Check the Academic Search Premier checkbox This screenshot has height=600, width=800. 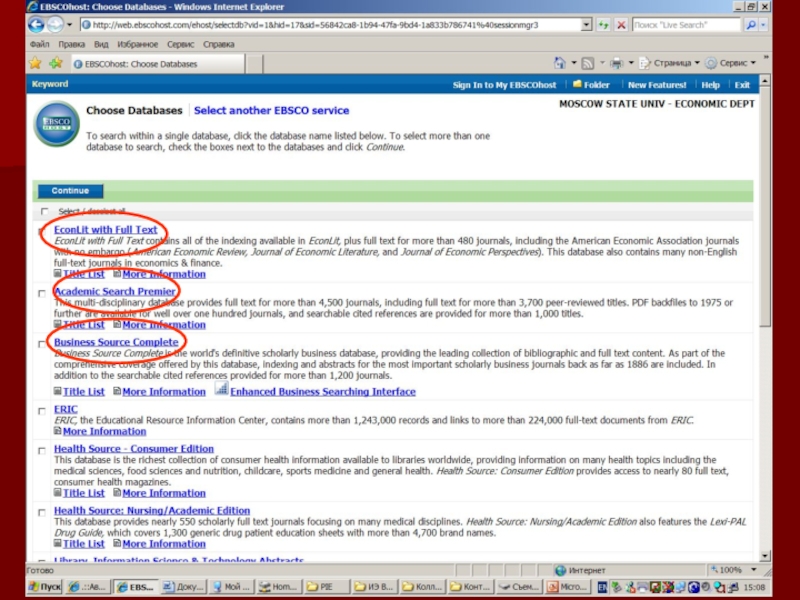pyautogui.click(x=43, y=291)
